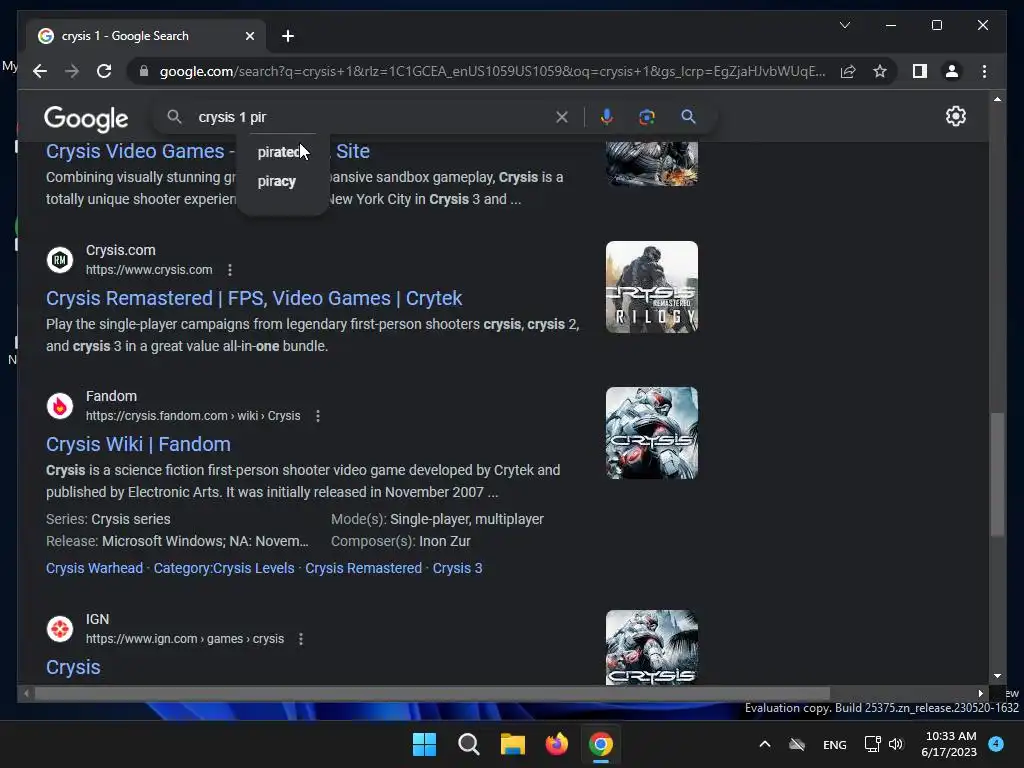Expand the tab search chevron
Screen dimensions: 1024x768
click(x=844, y=25)
